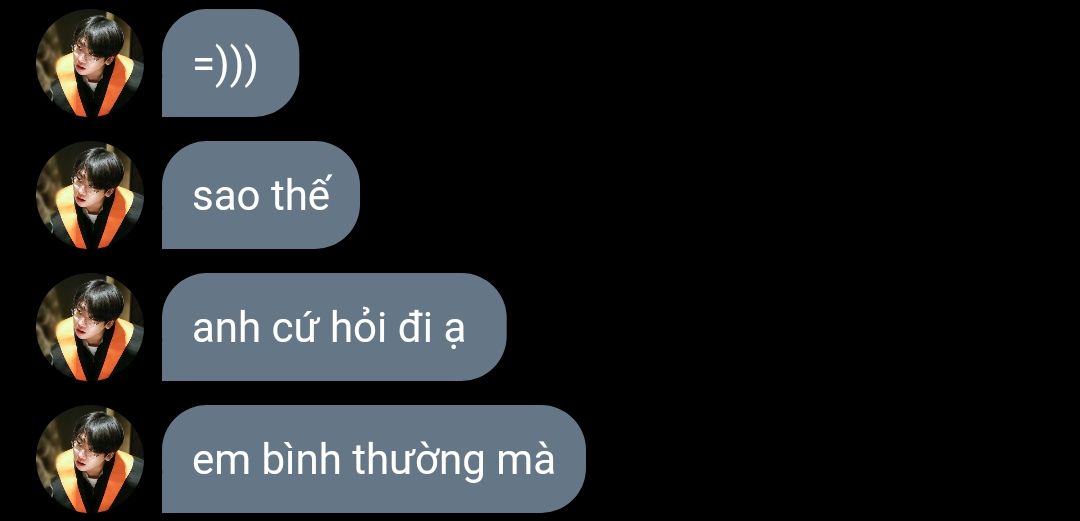Open the sender avatar beside the '=)))' message
This screenshot has width=1080, height=521.
(x=90, y=63)
